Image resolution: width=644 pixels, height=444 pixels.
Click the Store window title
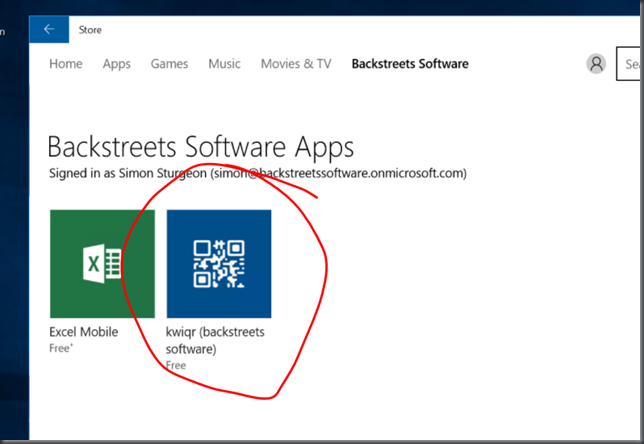[90, 30]
